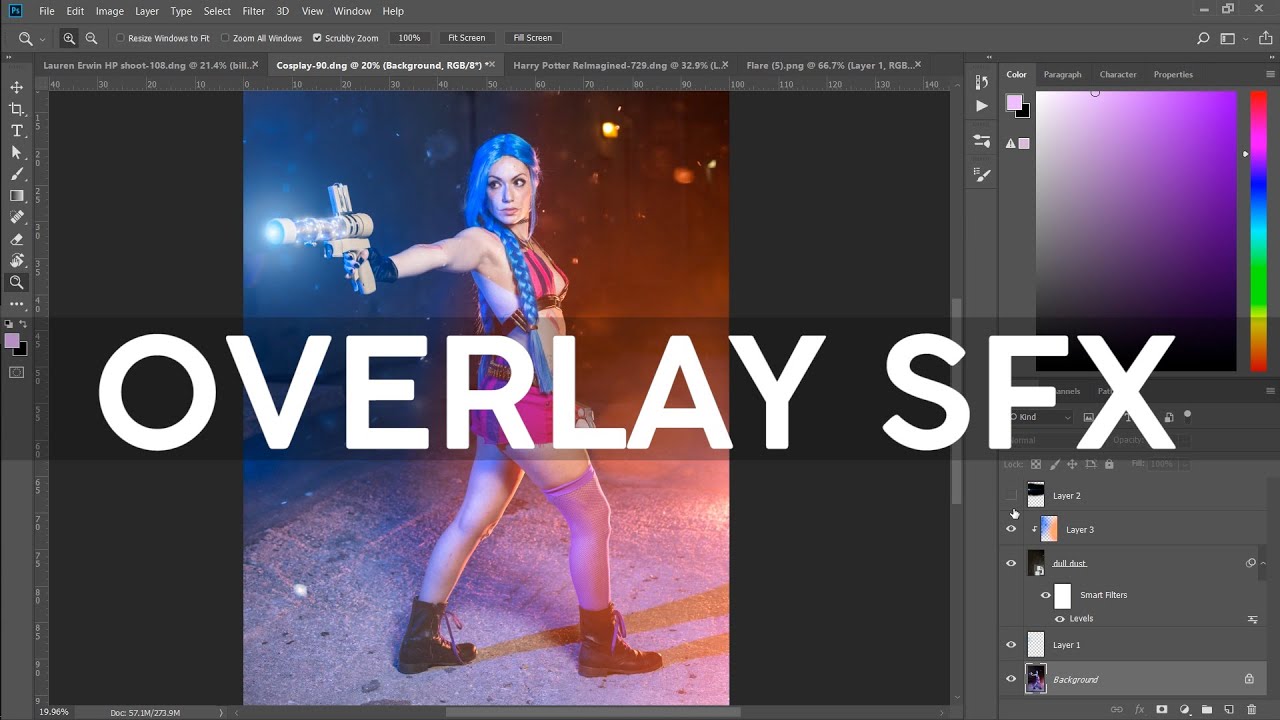The height and width of the screenshot is (720, 1280).
Task: Disable Scrubby Zoom checkbox
Action: [317, 38]
